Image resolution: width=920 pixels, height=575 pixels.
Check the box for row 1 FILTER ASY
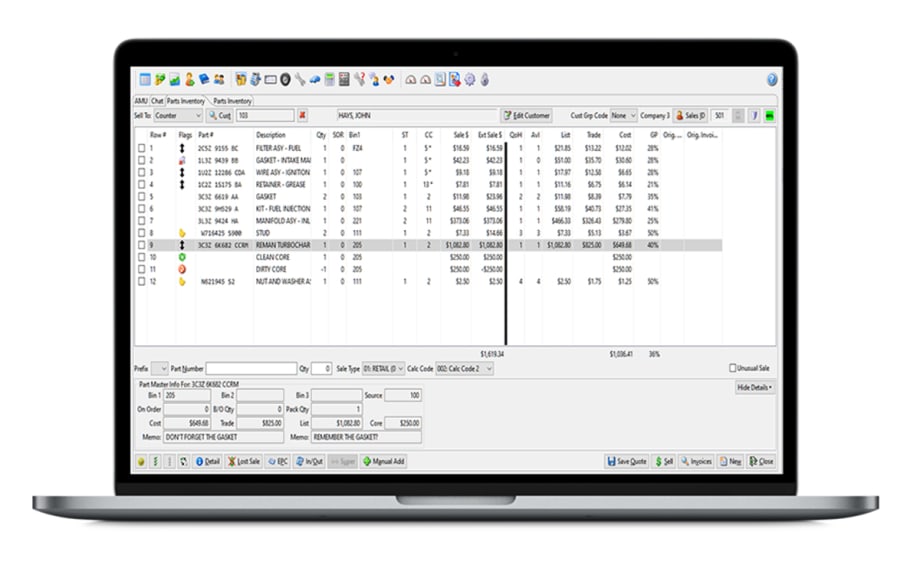tap(141, 148)
